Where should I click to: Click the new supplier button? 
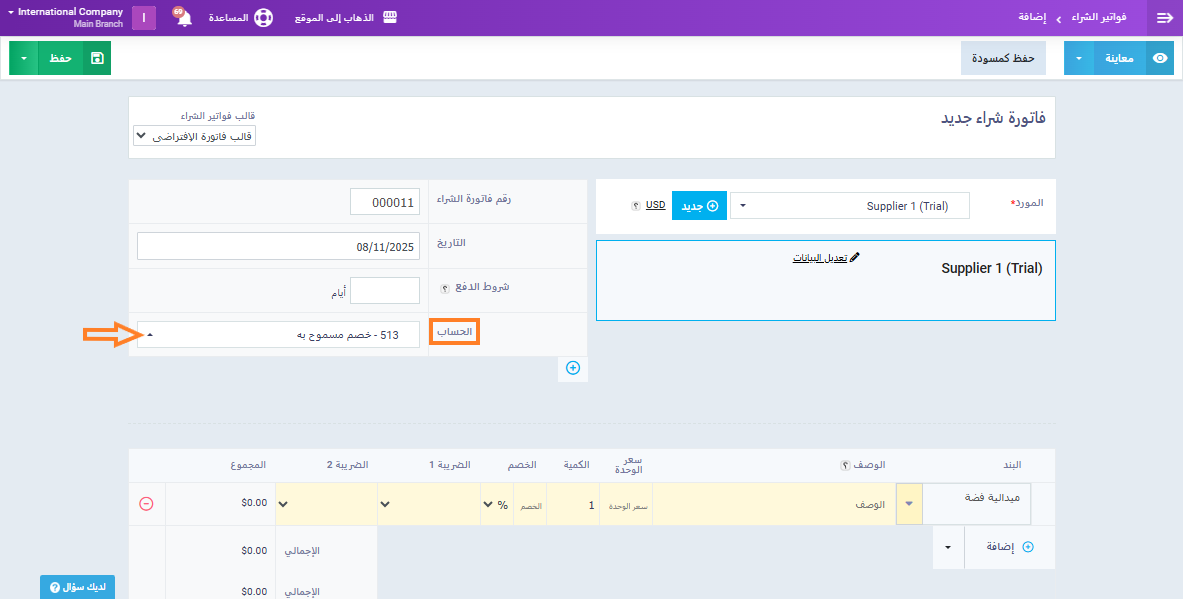click(699, 206)
